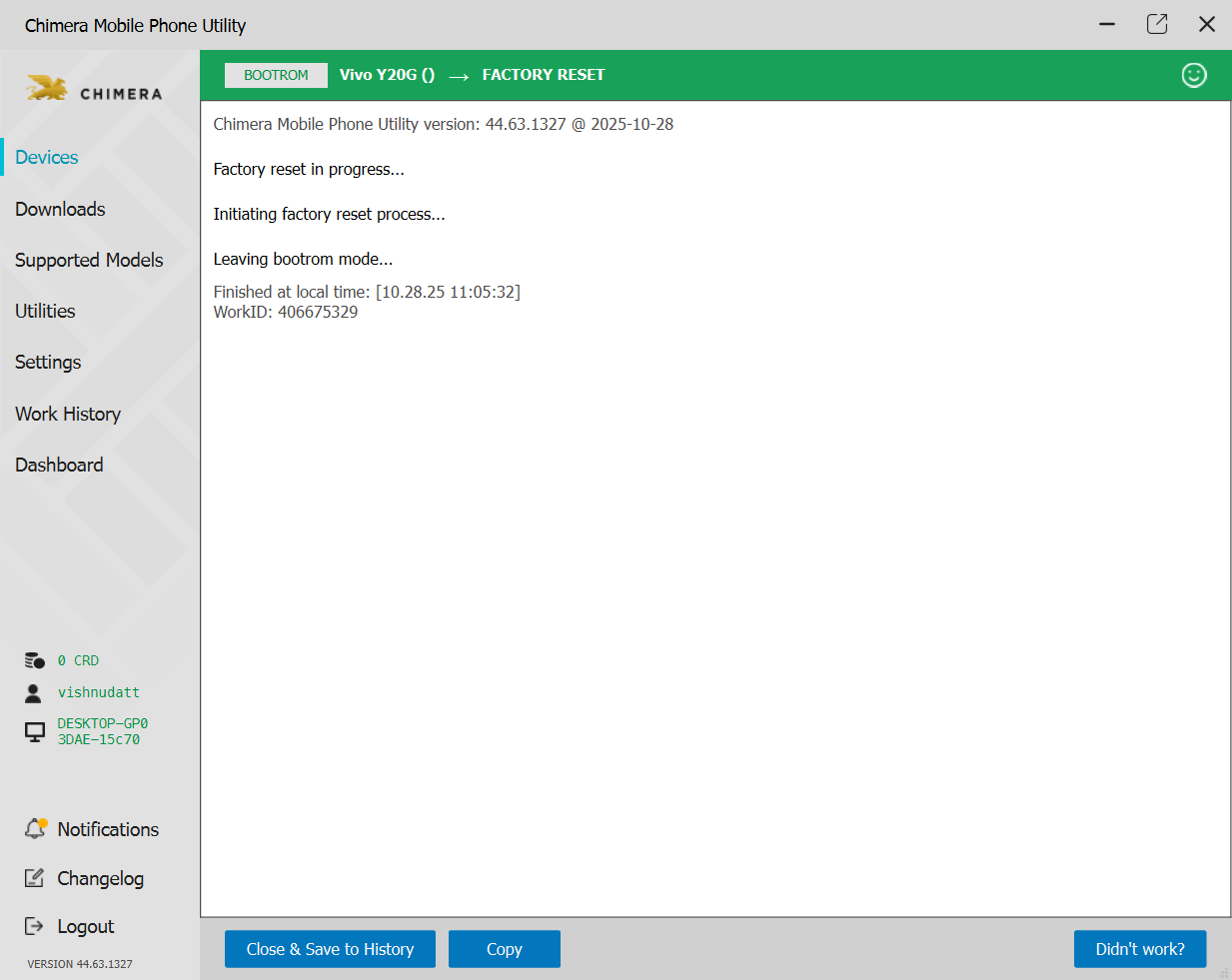Click the Factory reset in progress... line
The height and width of the screenshot is (980, 1232).
point(309,169)
